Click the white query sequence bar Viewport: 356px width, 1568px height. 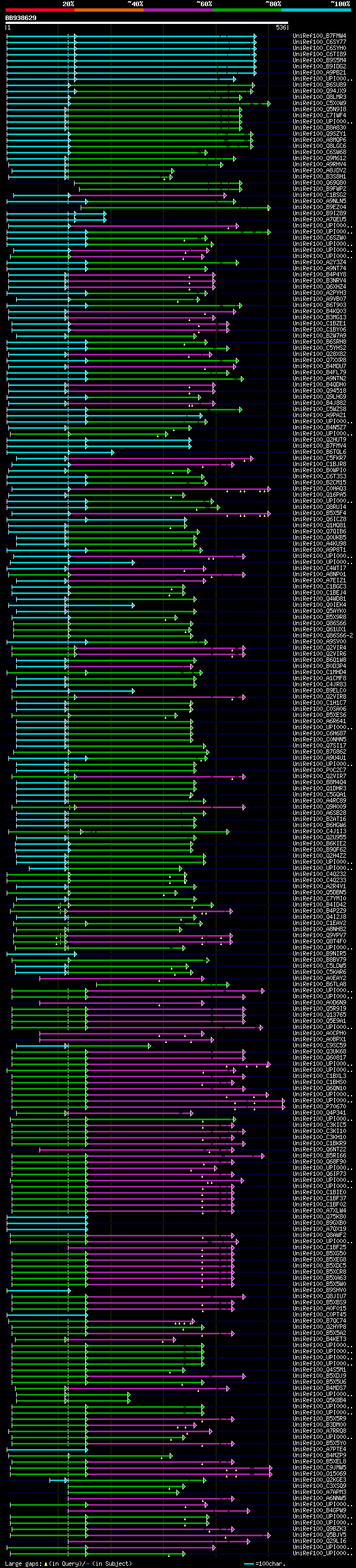pyautogui.click(x=147, y=23)
